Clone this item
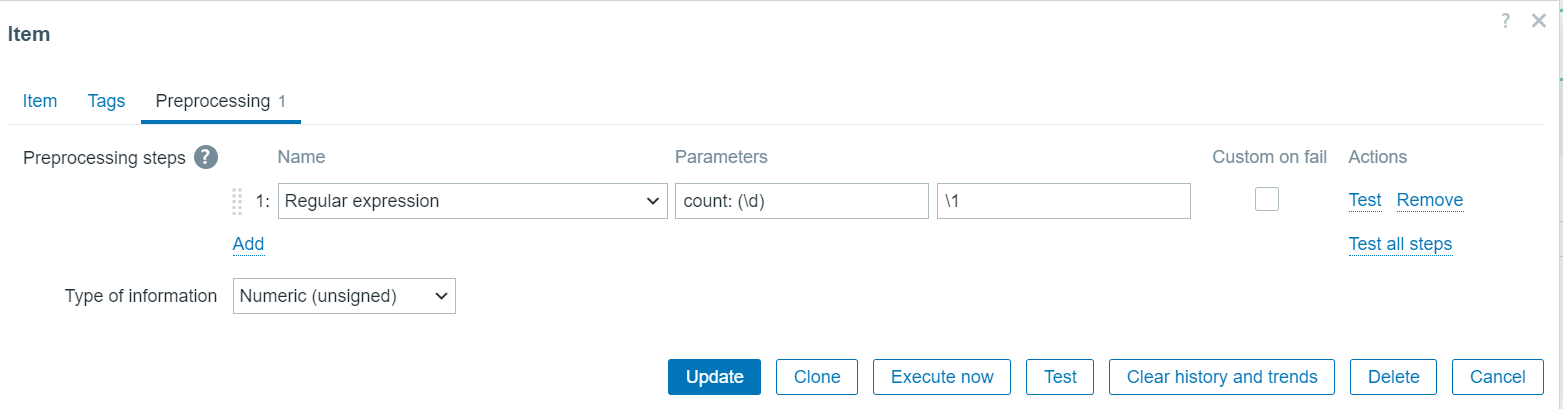 817,377
